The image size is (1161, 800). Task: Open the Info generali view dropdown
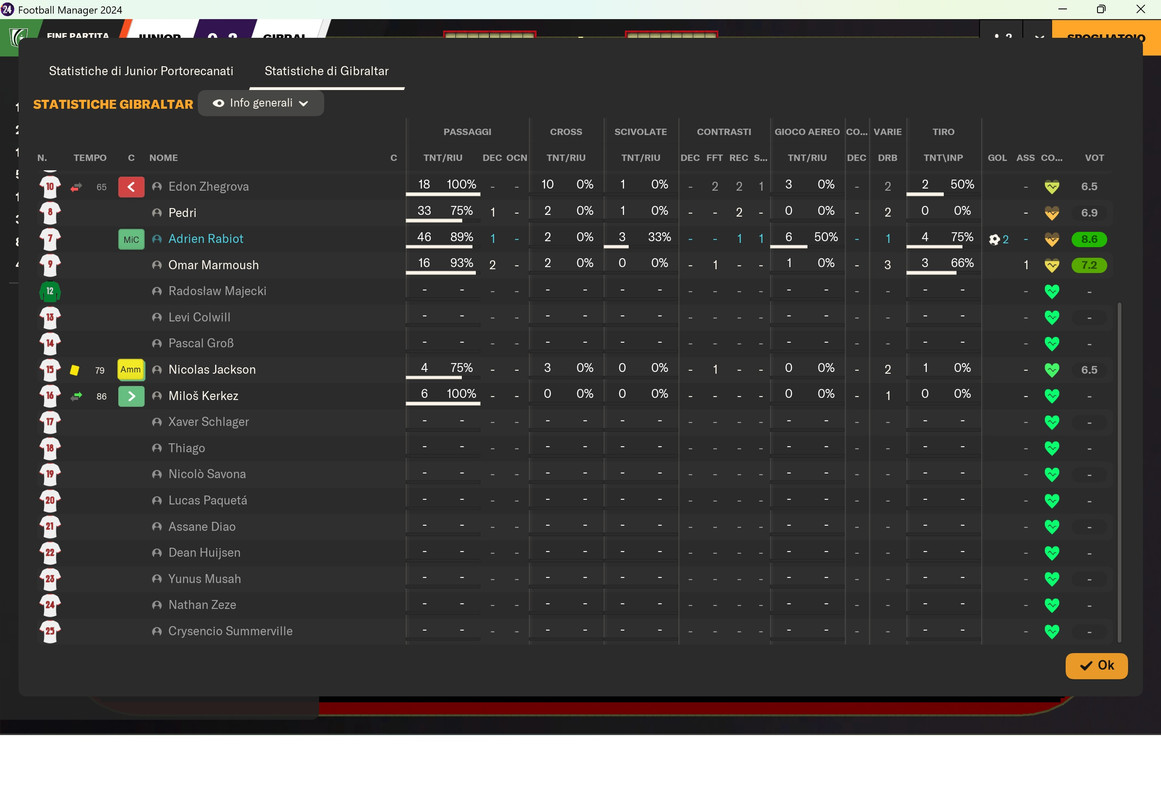tap(261, 103)
